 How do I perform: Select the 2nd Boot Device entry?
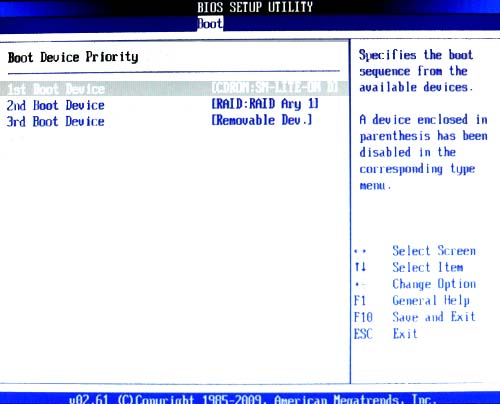[56, 105]
